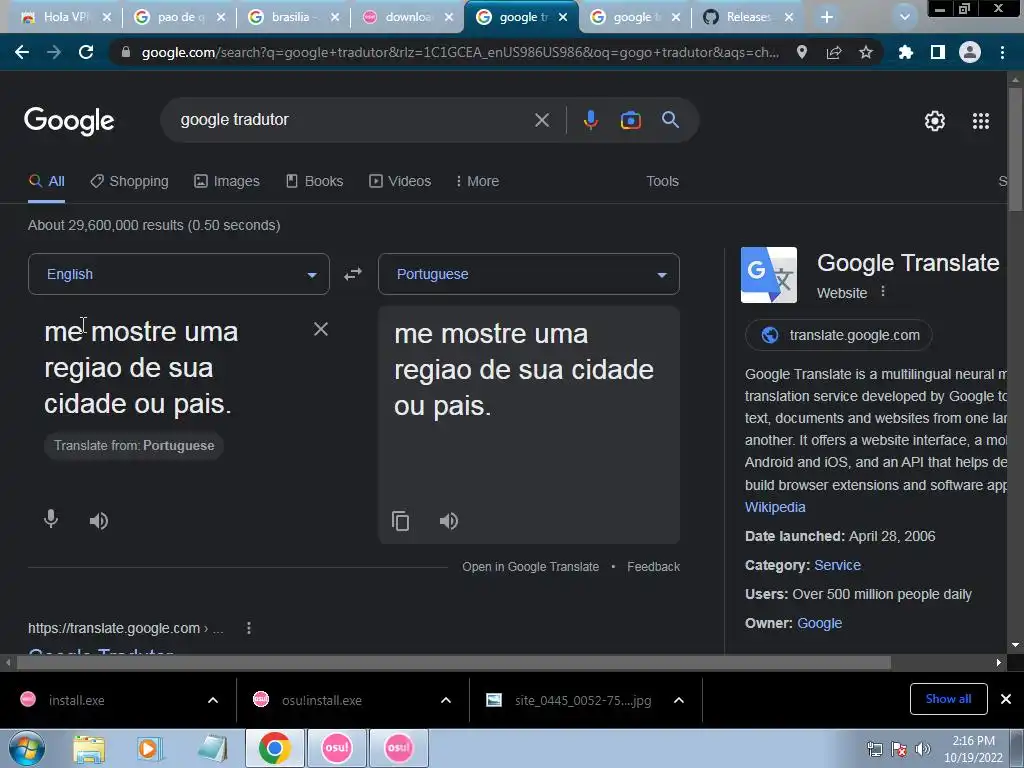This screenshot has height=768, width=1024.
Task: Open Windows Media Player from the taskbar
Action: 149,748
